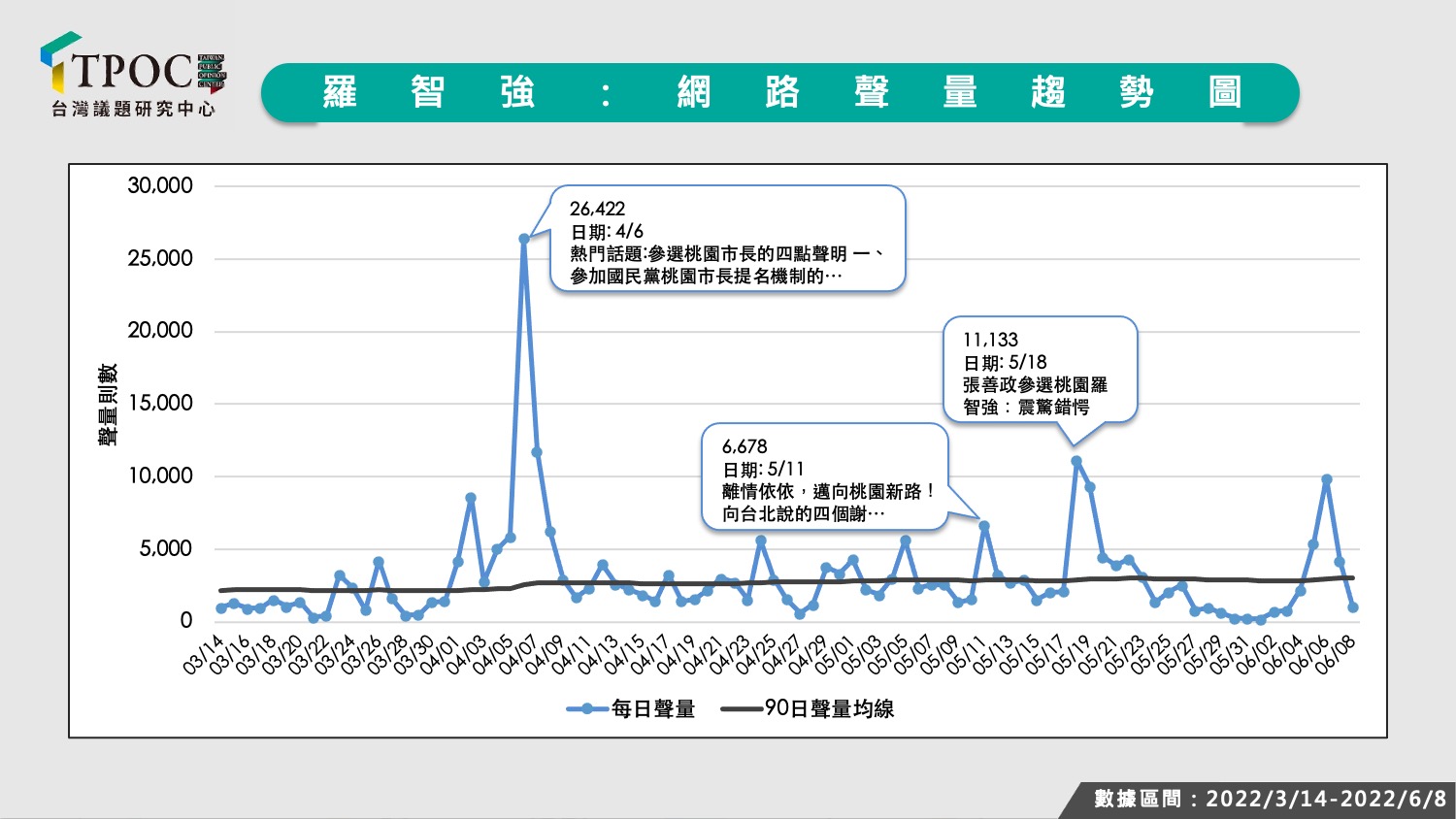Click the x-axis date label 04/01

click(x=440, y=655)
